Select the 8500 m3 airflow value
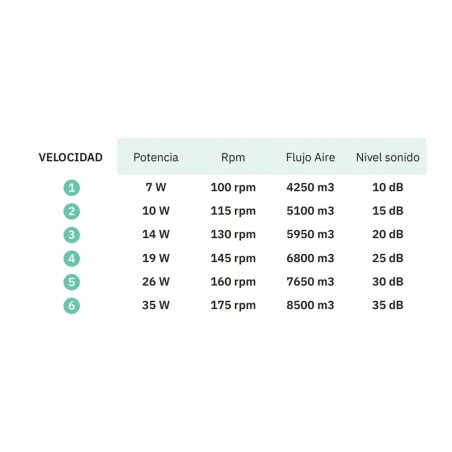The width and height of the screenshot is (452, 452). 310,305
